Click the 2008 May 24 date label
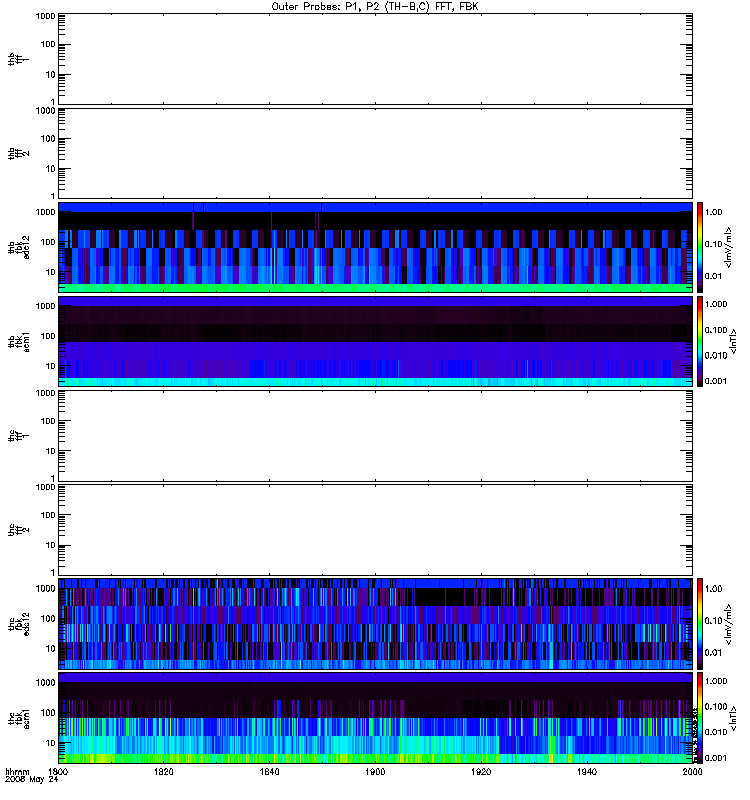The width and height of the screenshot is (750, 800). point(32,780)
